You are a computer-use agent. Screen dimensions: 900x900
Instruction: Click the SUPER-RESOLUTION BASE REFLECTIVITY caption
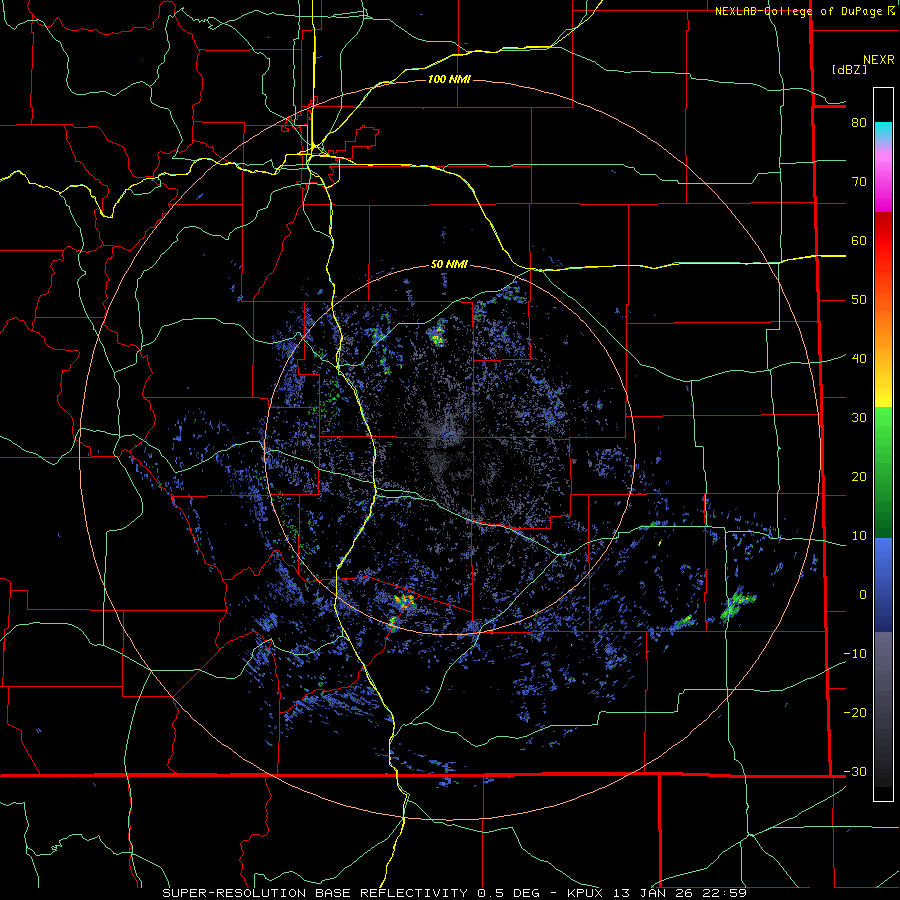315,893
